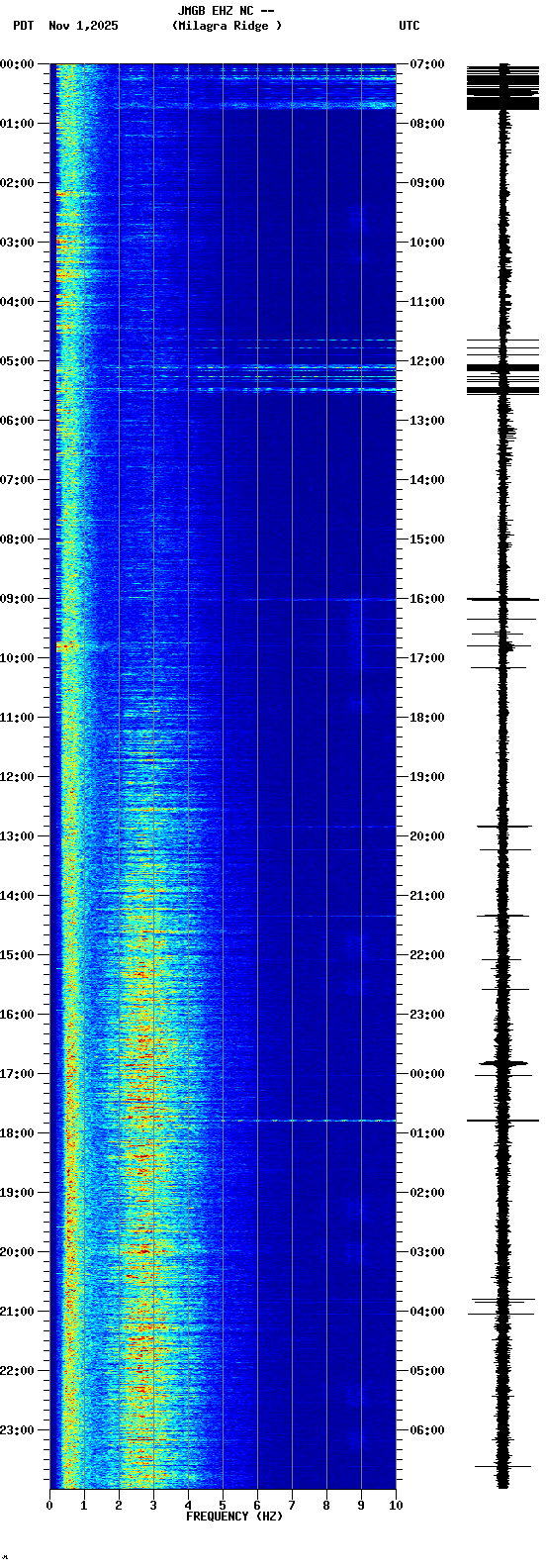Click the 06:00 UTC time label
Viewport: 546px width, 1568px height.
426,1430
